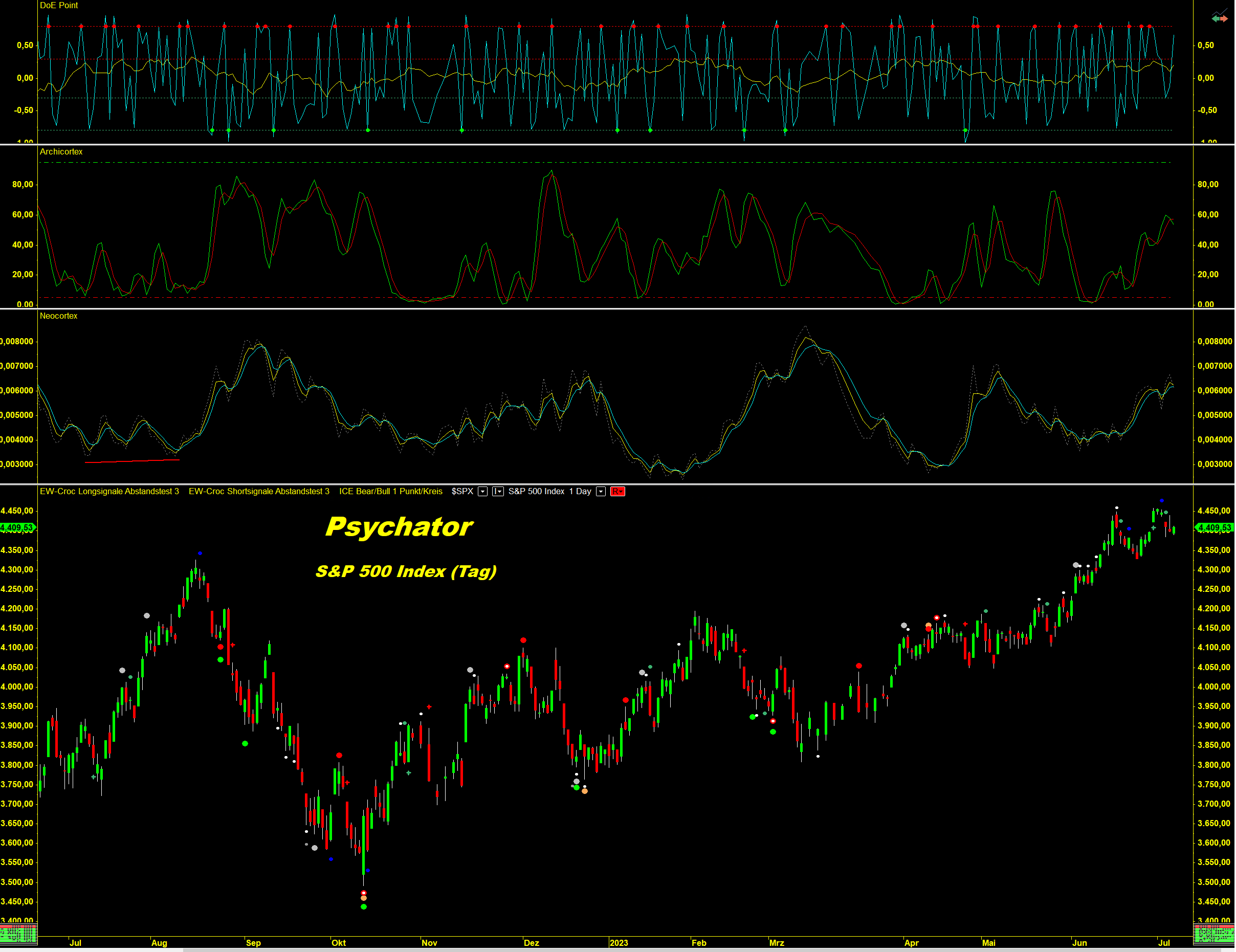Click the bottom-right green striped corner box
This screenshot has width=1236, height=952.
coord(1213,934)
